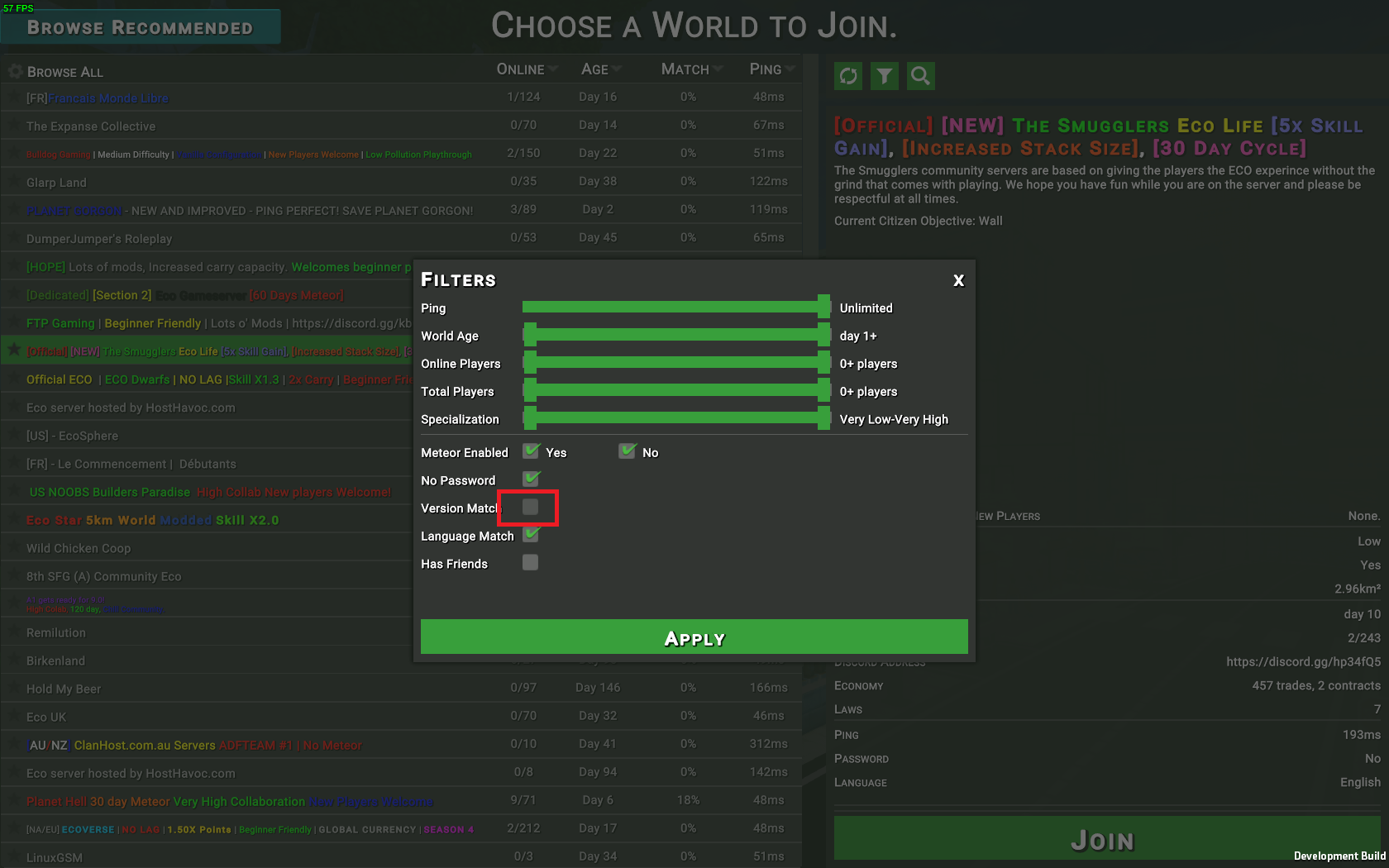Select the Planet Gorgon server row

coord(402,210)
